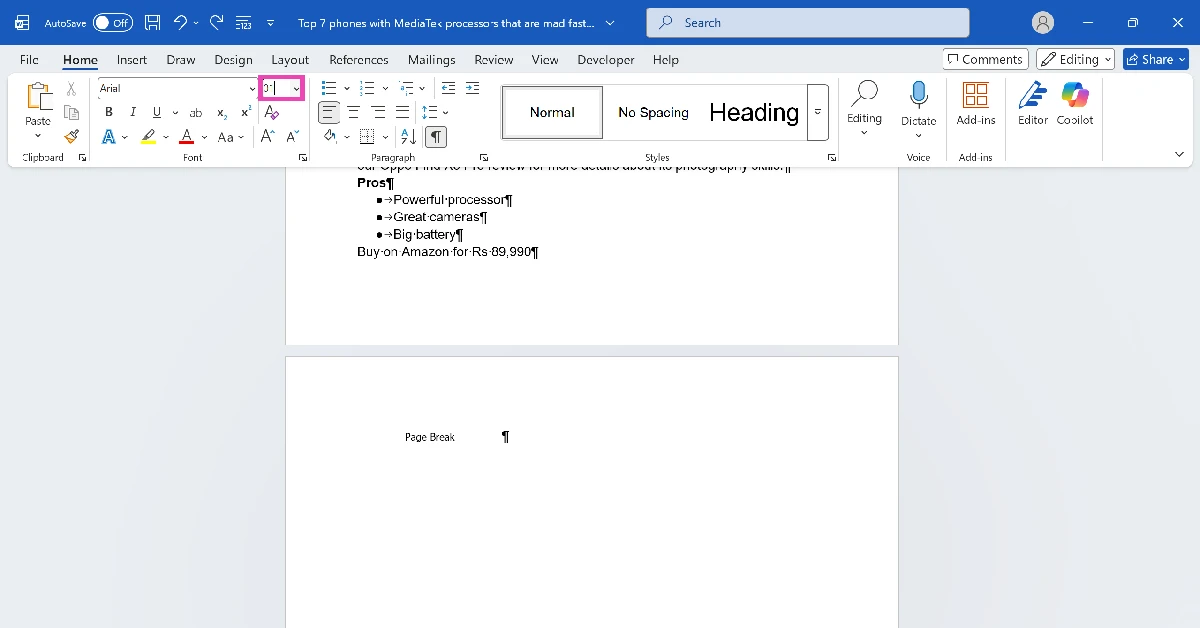1200x628 pixels.
Task: Switch to the Insert ribbon tab
Action: click(x=131, y=59)
